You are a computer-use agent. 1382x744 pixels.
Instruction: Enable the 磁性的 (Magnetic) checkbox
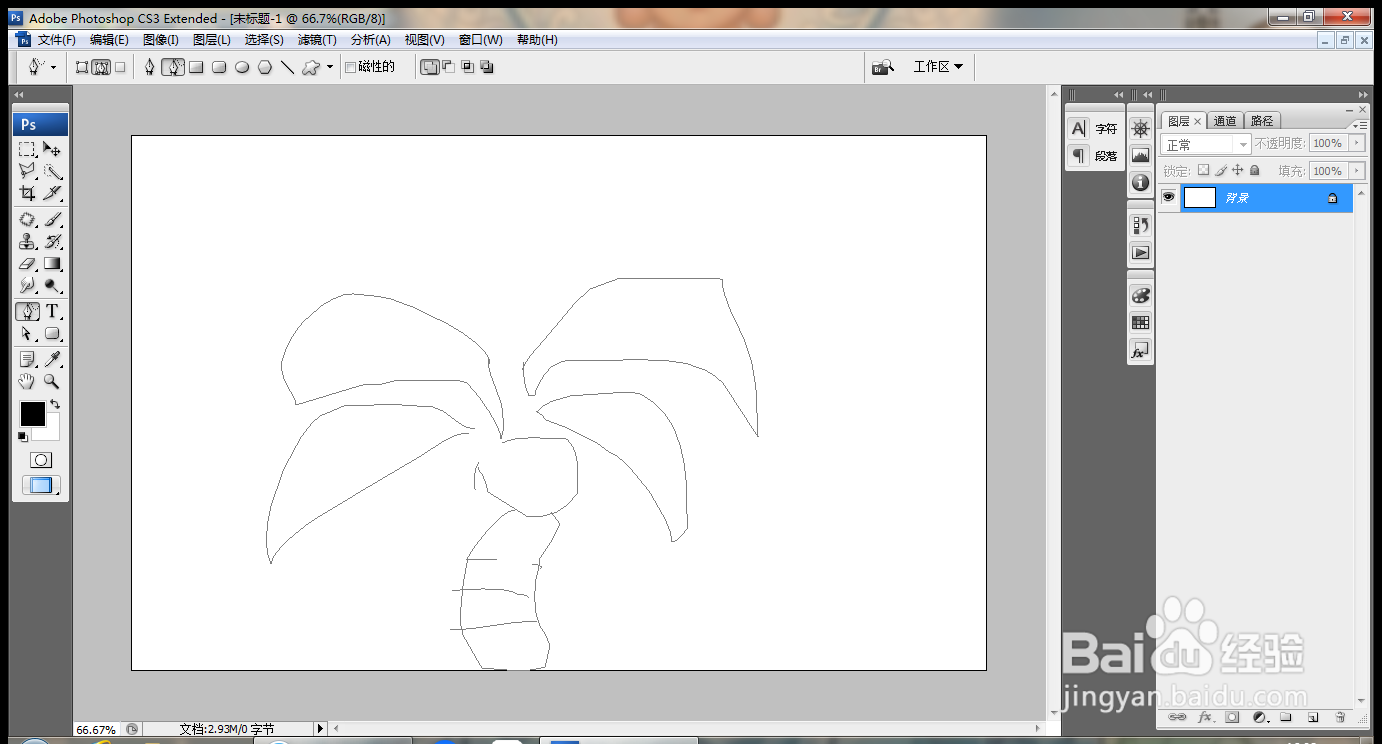(350, 67)
